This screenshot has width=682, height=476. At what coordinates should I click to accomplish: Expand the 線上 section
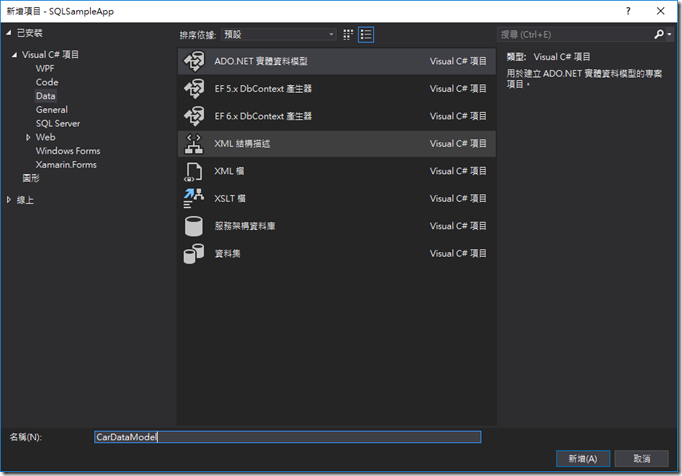pos(9,200)
